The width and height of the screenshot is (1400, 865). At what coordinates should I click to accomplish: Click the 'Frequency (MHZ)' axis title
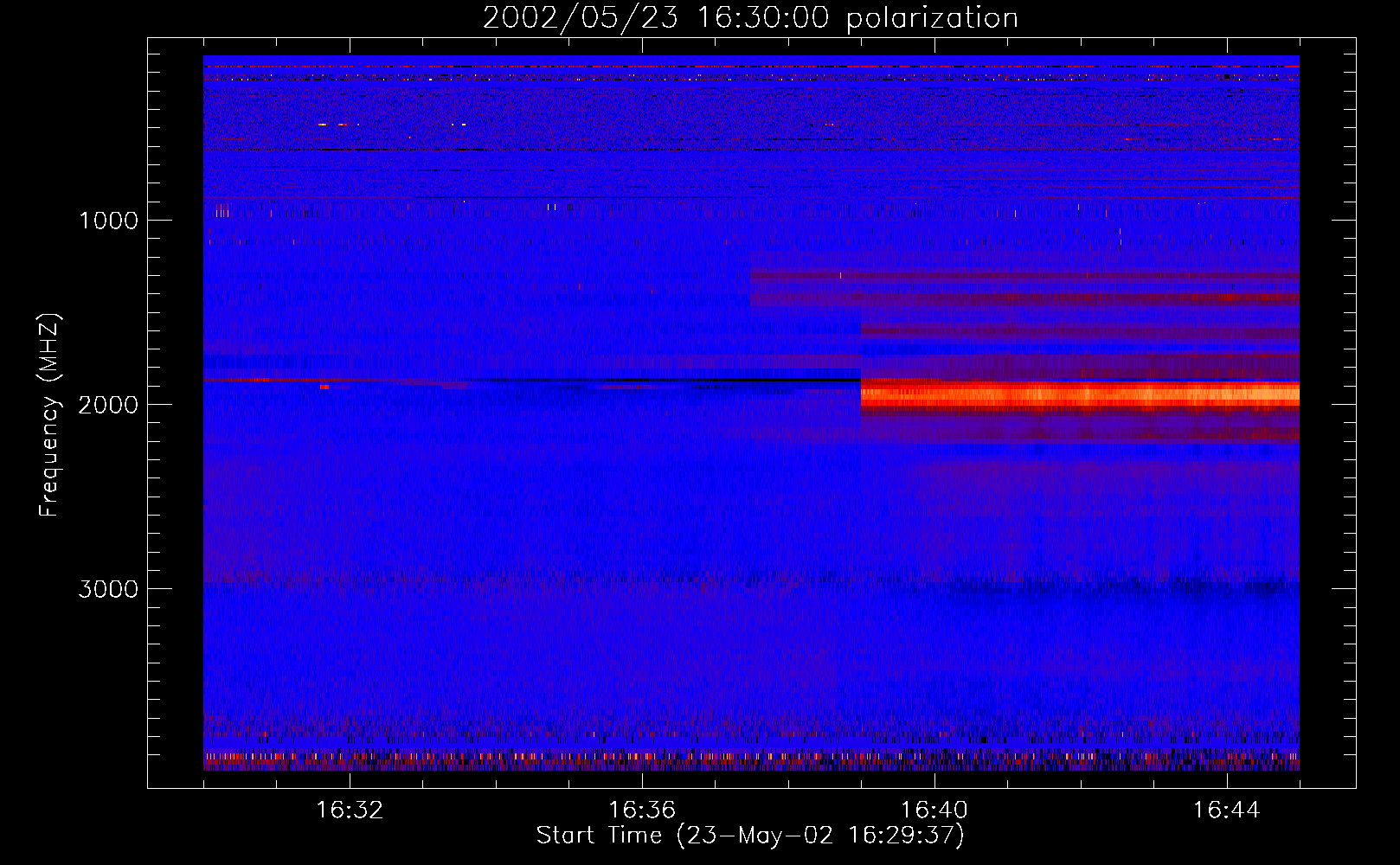tap(49, 414)
